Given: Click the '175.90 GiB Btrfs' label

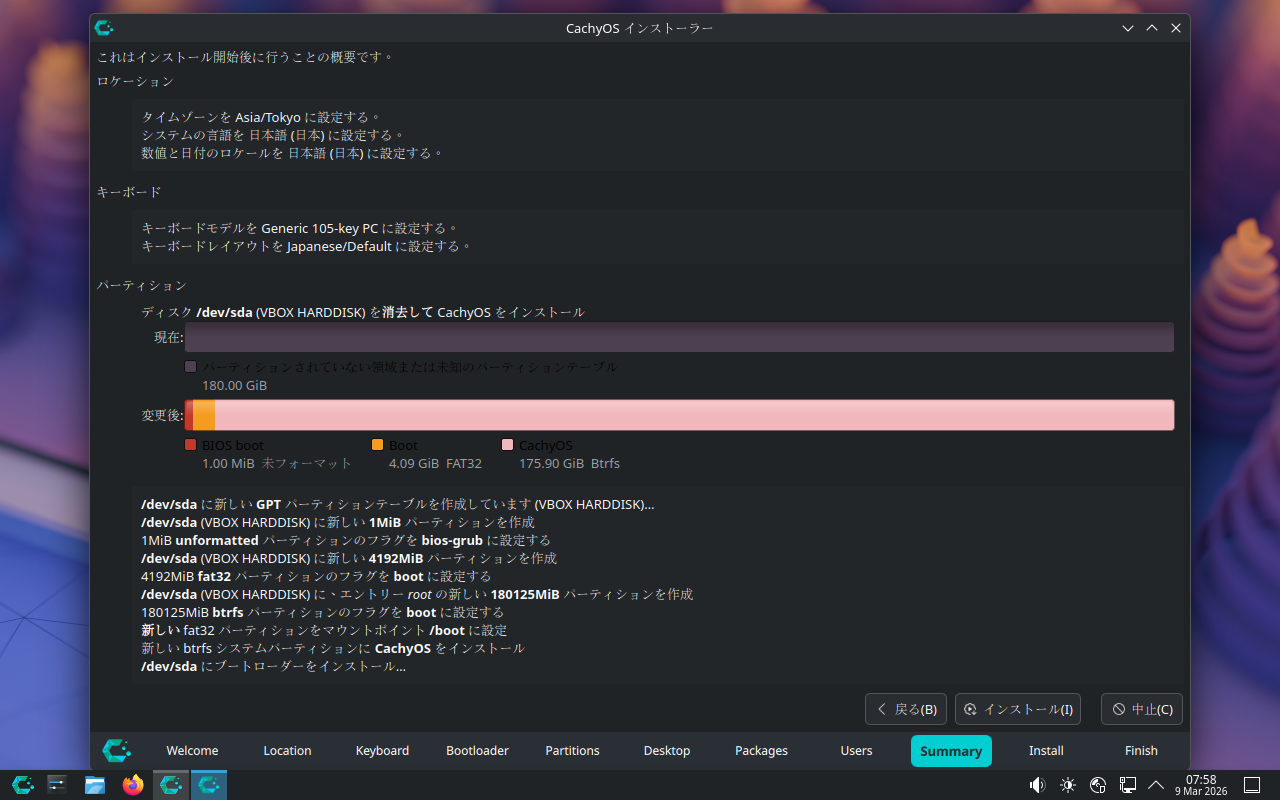Looking at the screenshot, I should (x=569, y=463).
